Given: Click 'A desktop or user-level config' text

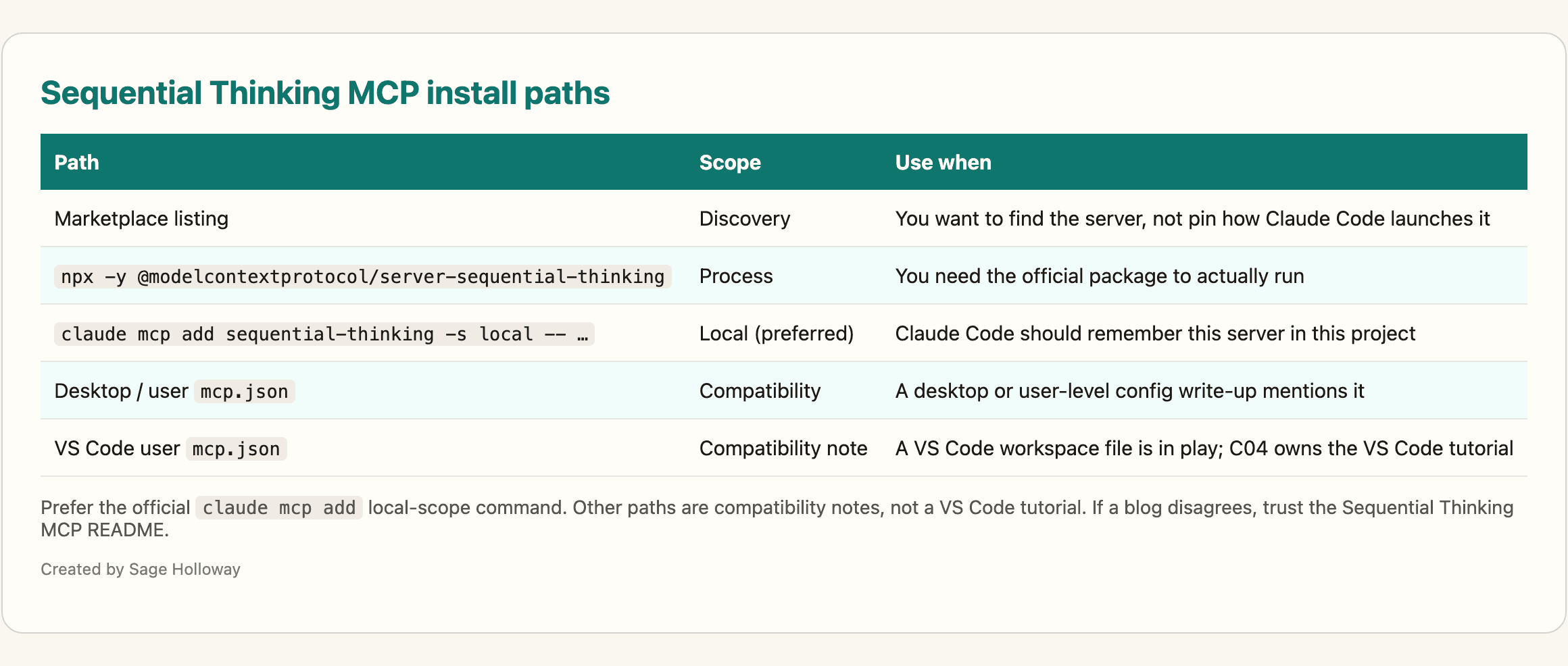Looking at the screenshot, I should 1034,391.
